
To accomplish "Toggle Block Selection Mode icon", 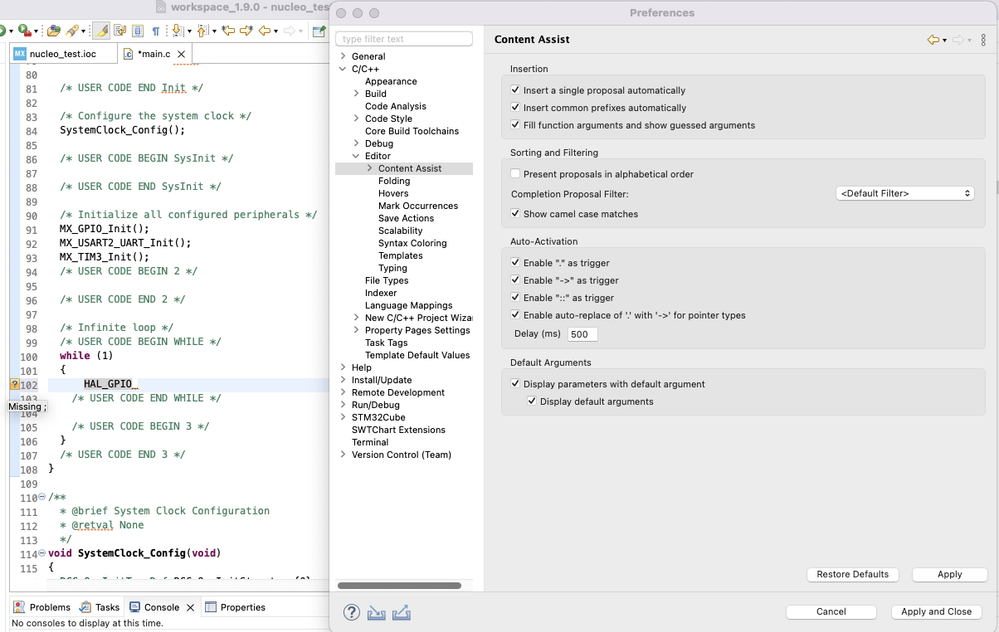I will [138, 30].
